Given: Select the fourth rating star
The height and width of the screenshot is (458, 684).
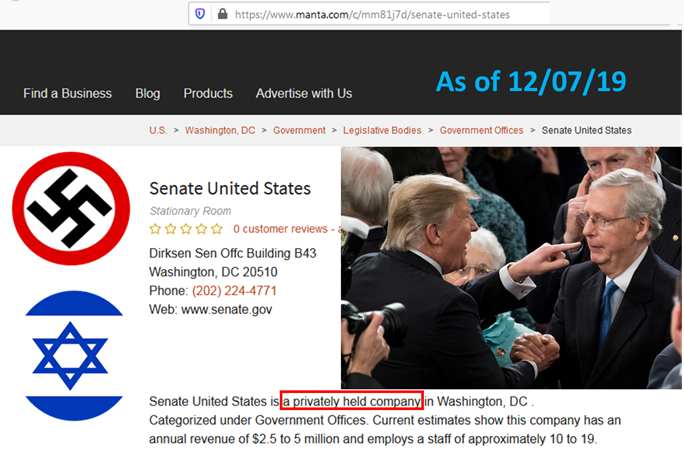Looking at the screenshot, I should (201, 229).
